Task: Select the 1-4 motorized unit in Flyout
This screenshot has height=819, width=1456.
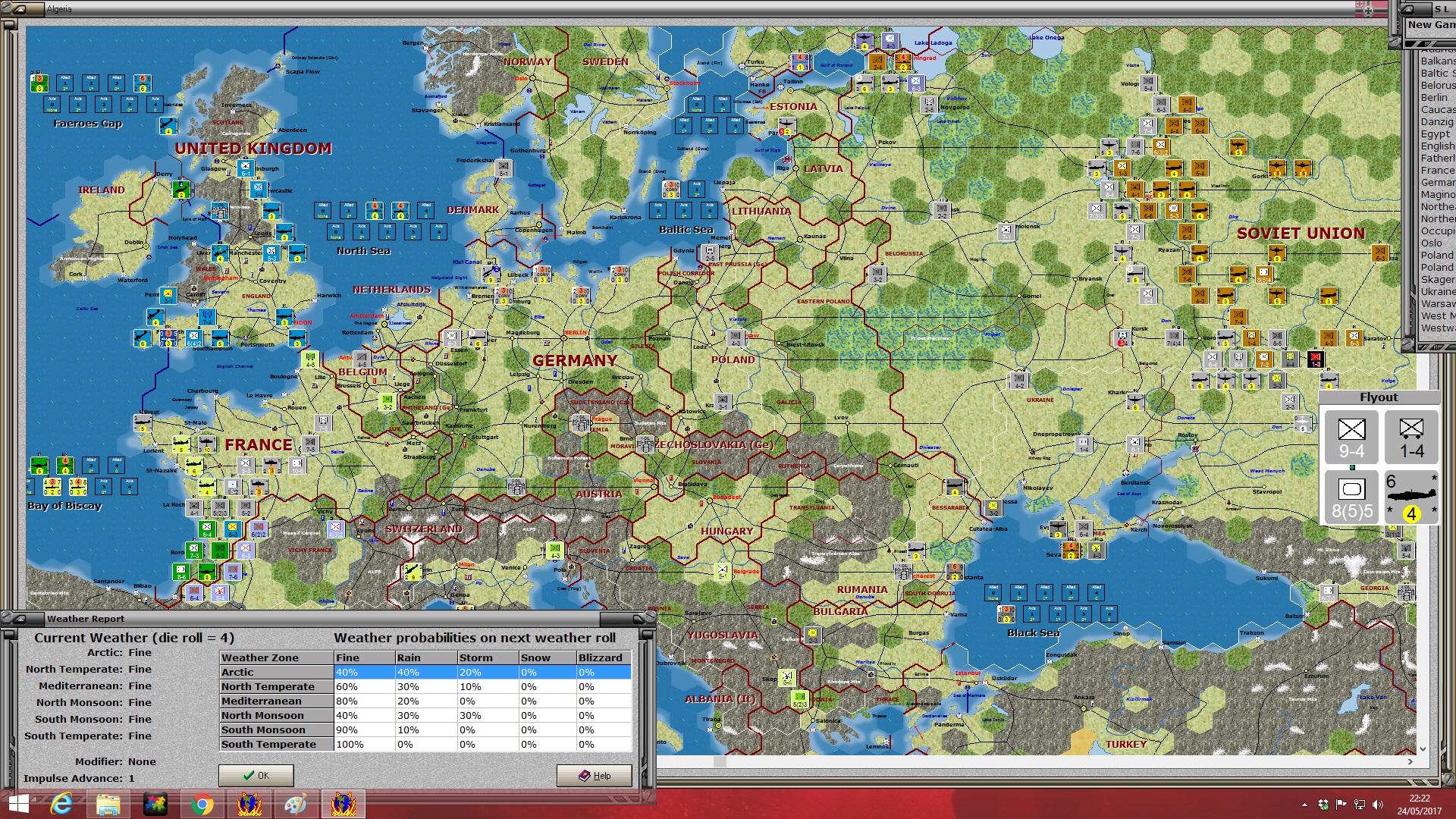Action: tap(1411, 438)
